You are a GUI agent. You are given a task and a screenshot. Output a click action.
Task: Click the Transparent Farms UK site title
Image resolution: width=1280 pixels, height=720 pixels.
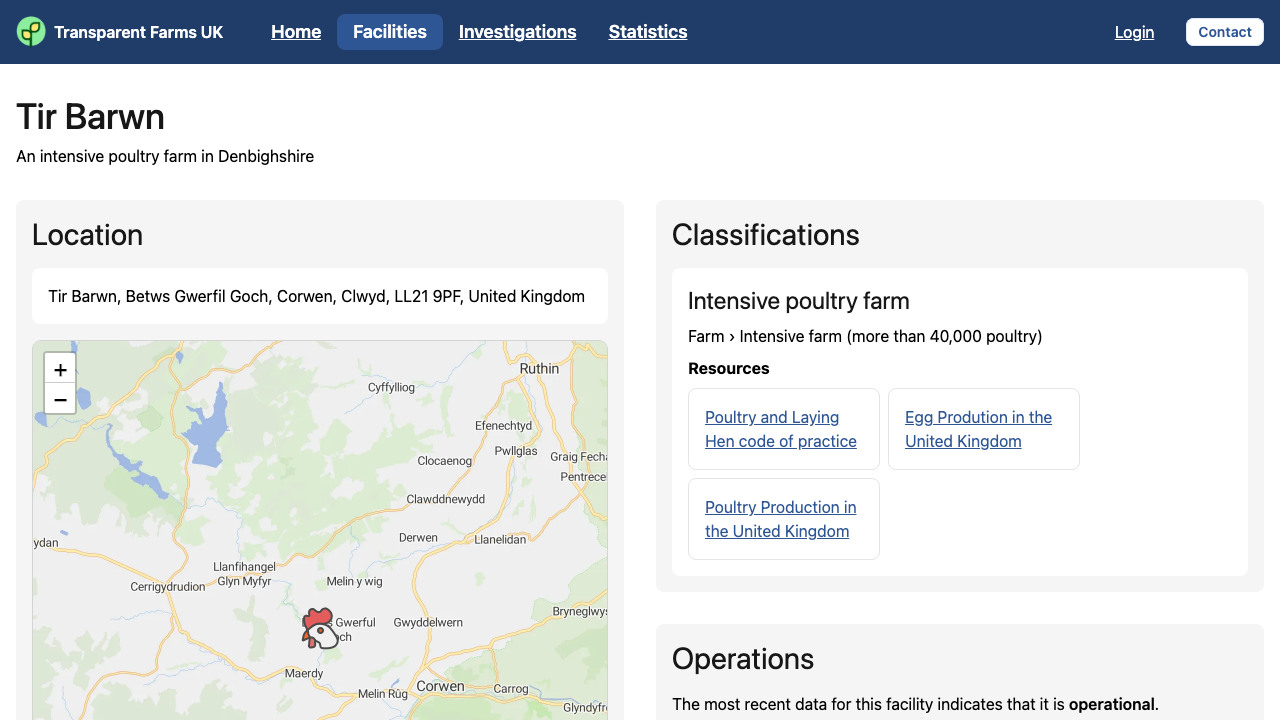tap(139, 32)
